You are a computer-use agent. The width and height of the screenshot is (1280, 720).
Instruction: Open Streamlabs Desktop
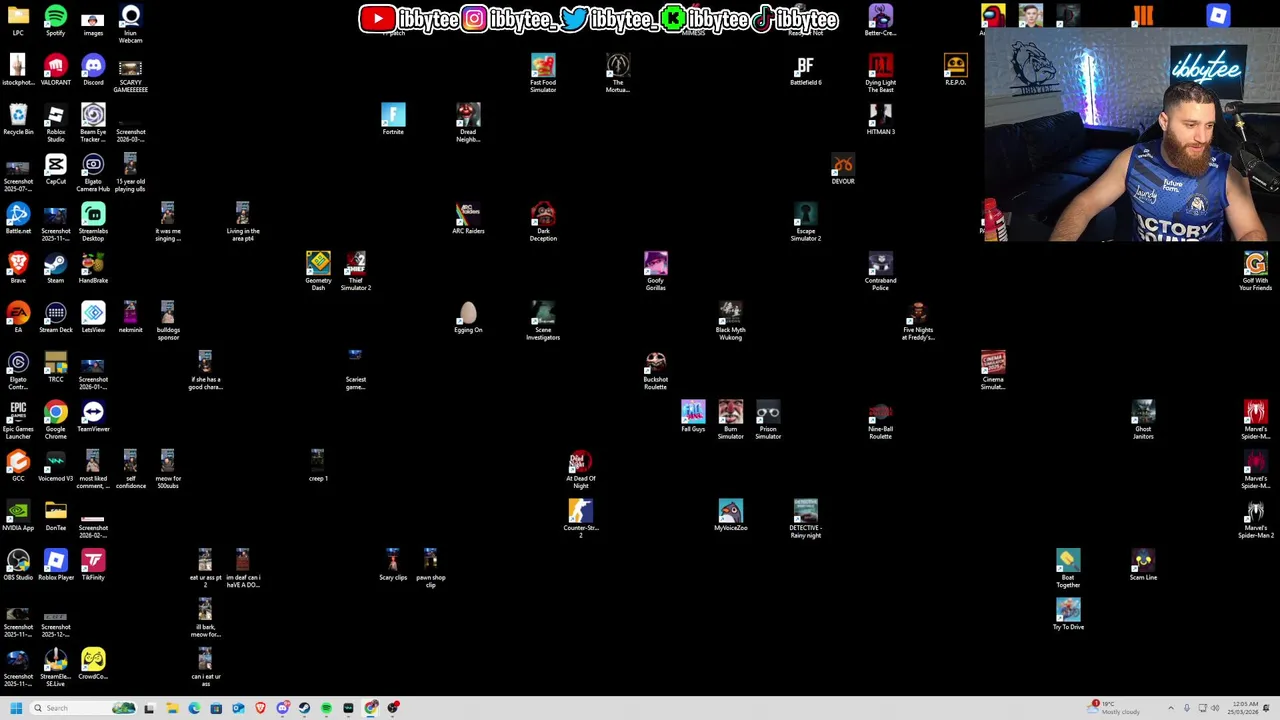coord(93,222)
